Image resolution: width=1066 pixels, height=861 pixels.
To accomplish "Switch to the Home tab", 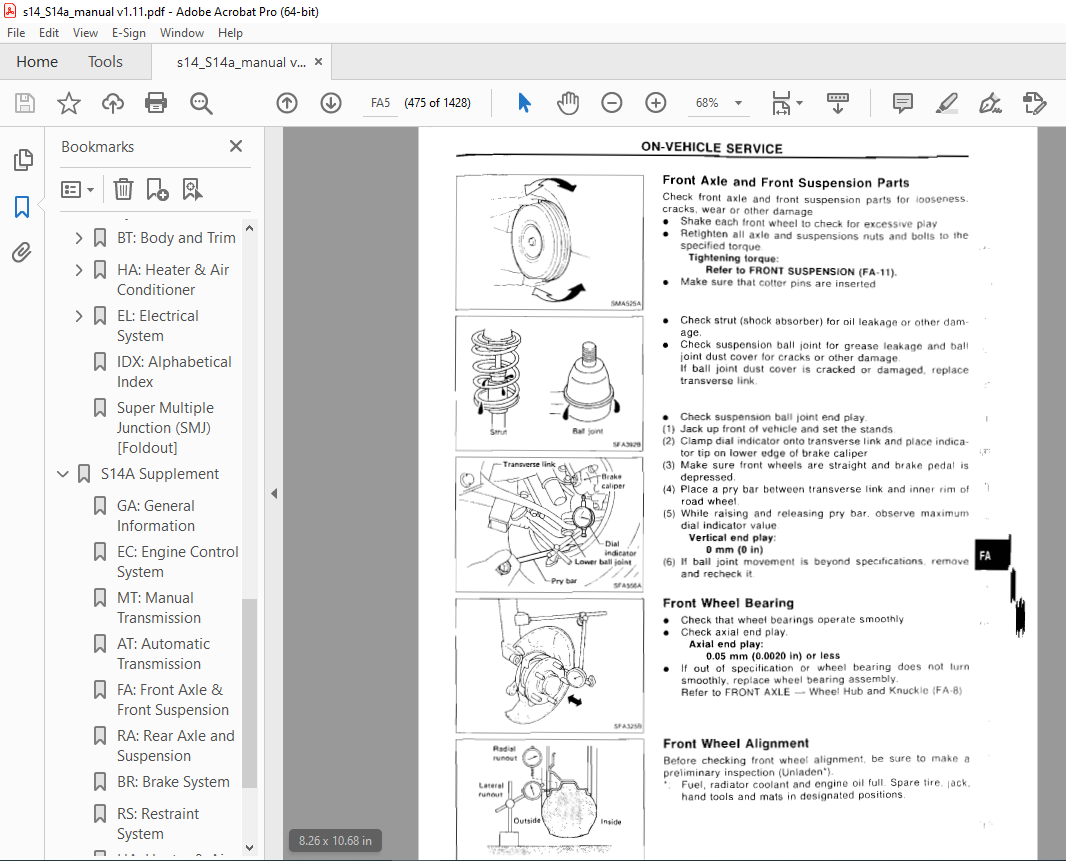I will [37, 62].
